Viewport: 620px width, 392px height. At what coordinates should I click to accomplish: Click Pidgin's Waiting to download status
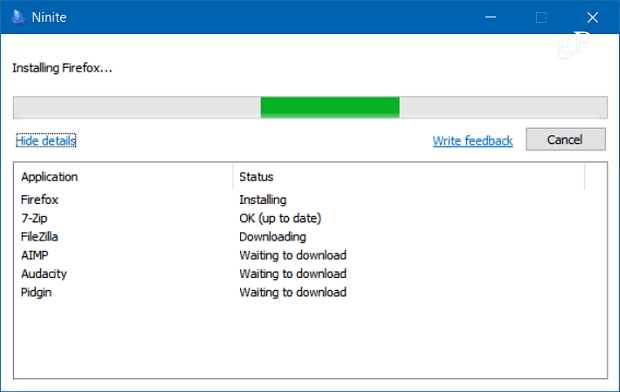click(293, 292)
